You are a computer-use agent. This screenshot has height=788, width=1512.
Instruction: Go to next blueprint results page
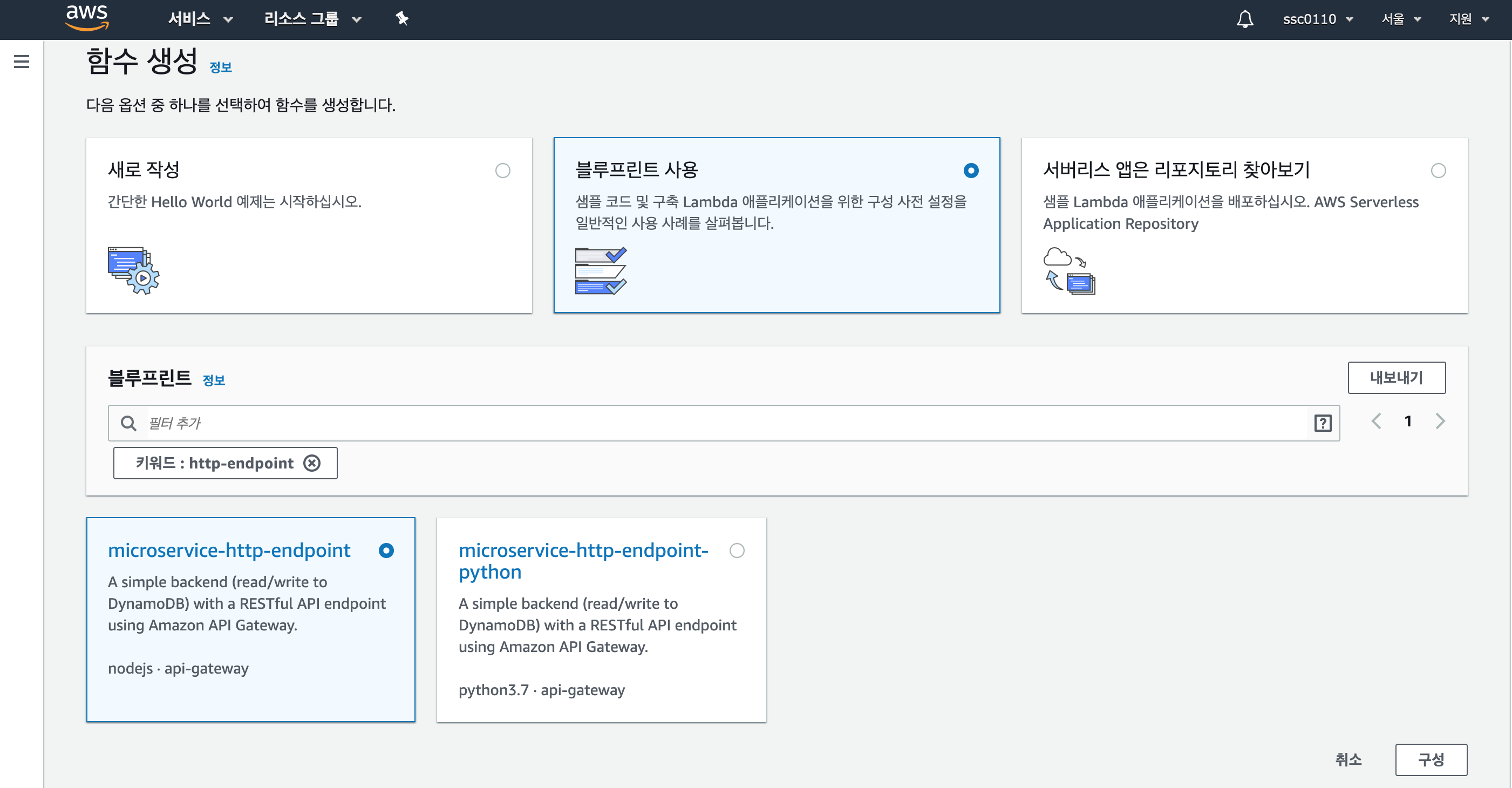pos(1440,421)
